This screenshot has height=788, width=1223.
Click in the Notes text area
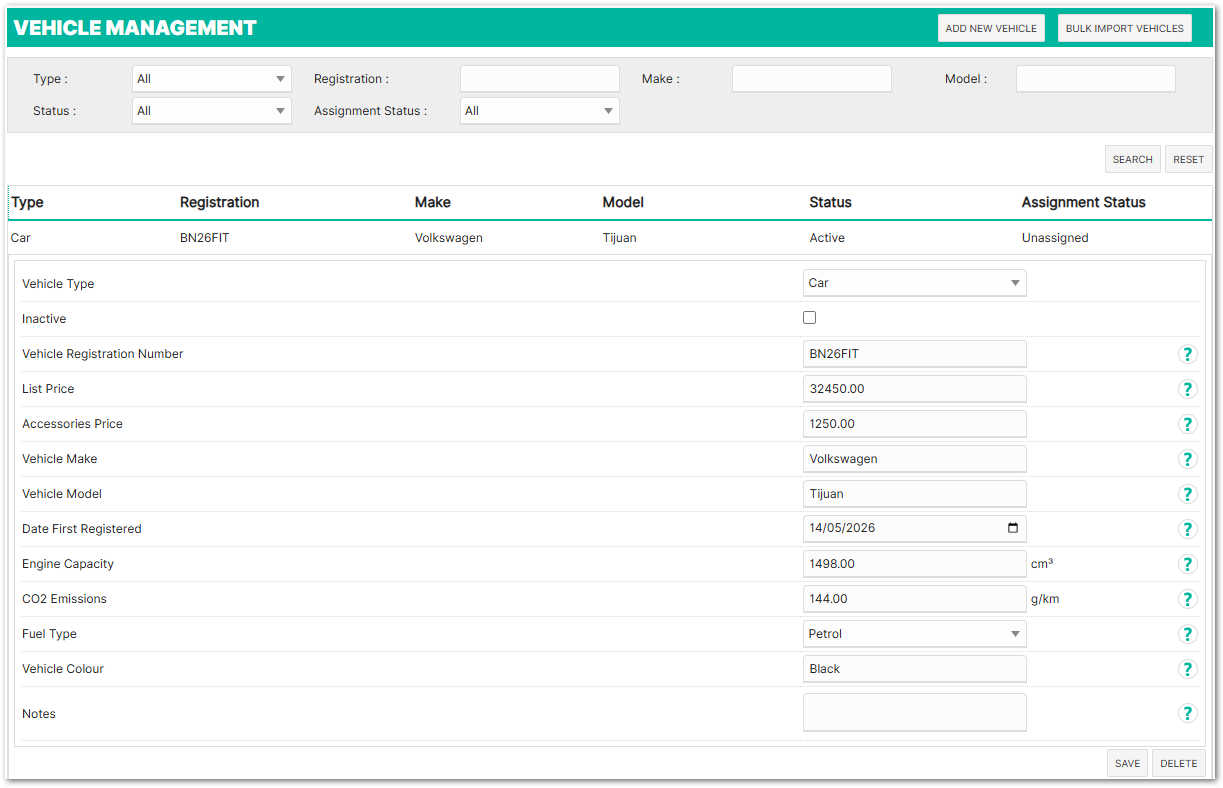tap(914, 712)
